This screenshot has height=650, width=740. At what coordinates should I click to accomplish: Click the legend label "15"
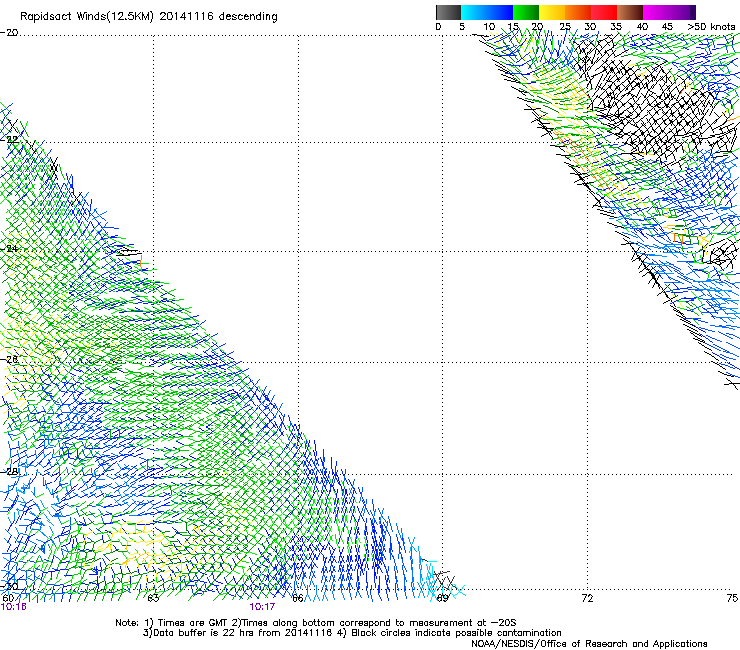point(513,26)
